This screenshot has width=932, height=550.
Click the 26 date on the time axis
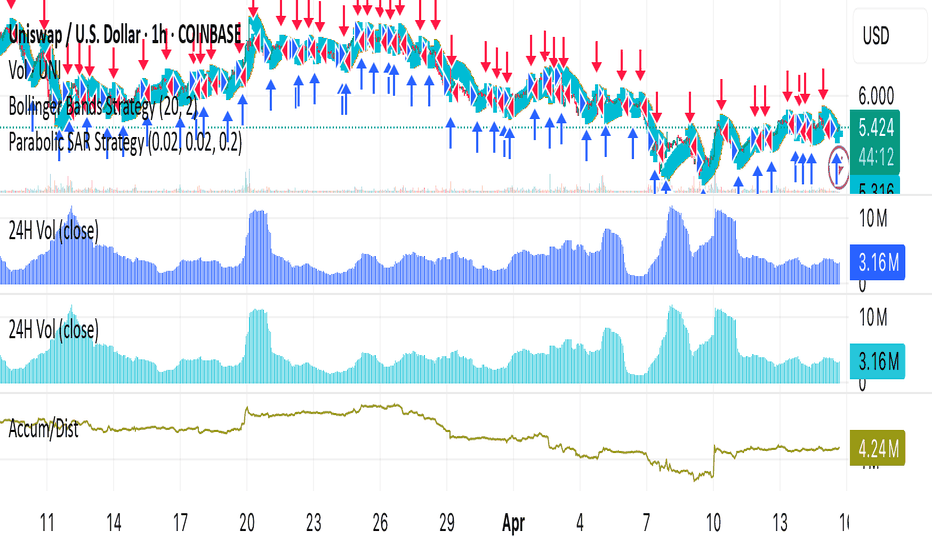(x=380, y=523)
